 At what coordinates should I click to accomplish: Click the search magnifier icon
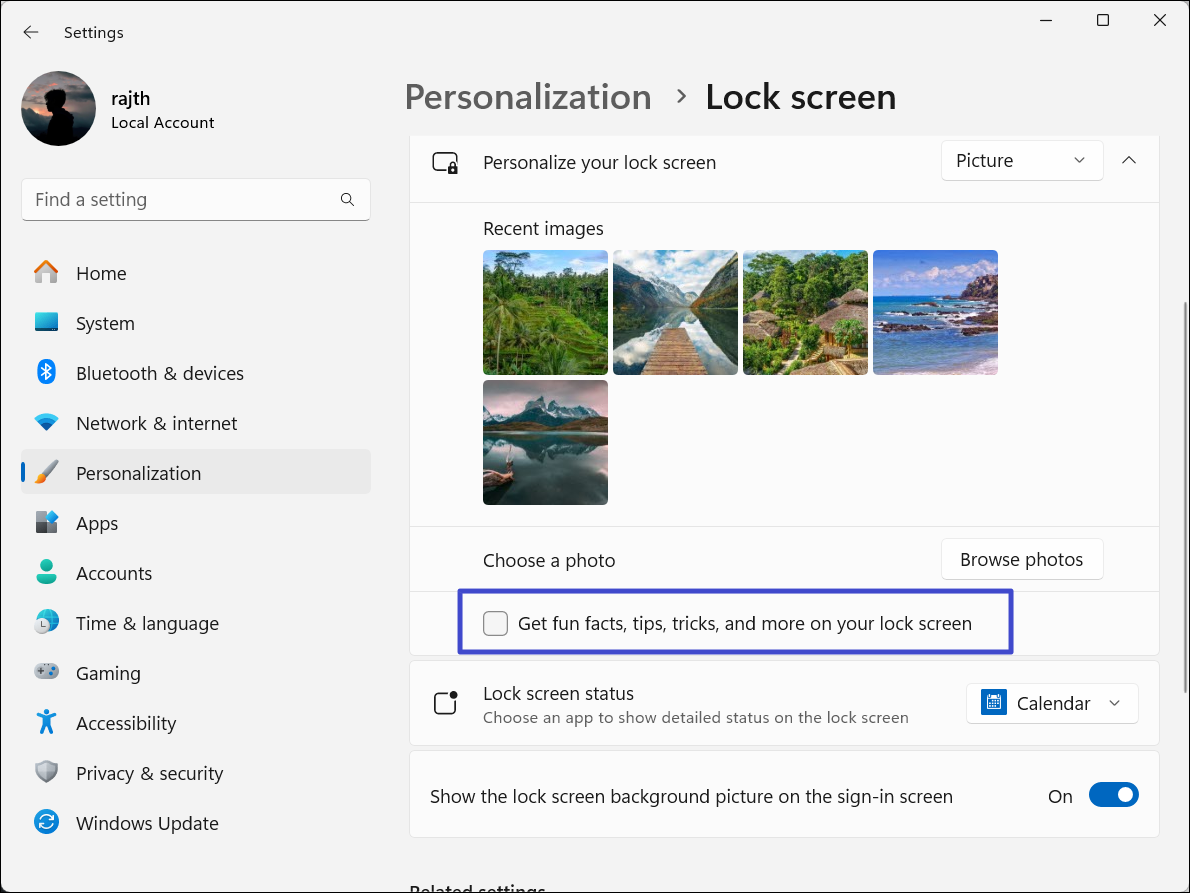click(347, 200)
